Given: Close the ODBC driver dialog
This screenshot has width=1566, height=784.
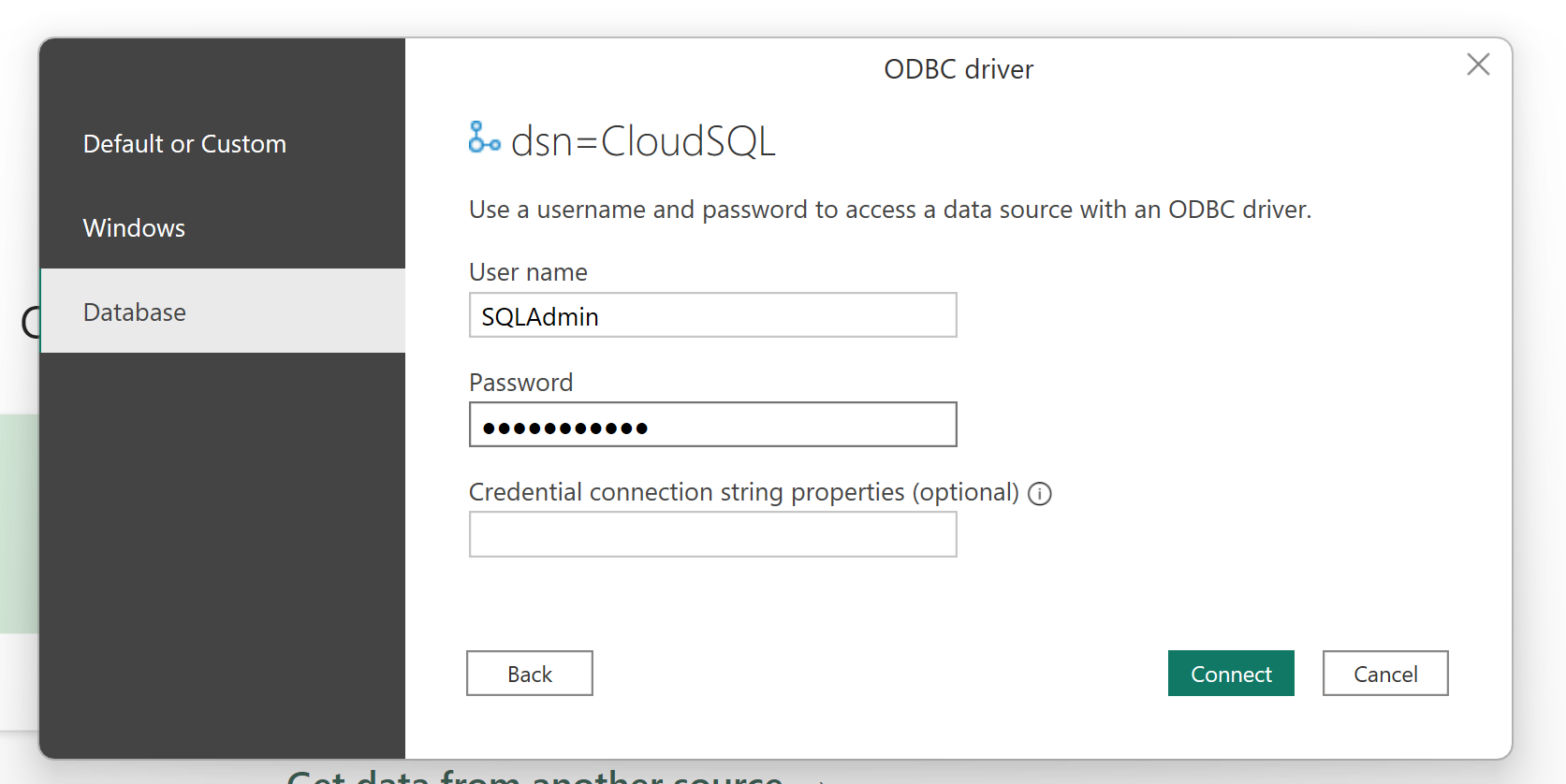Looking at the screenshot, I should tap(1477, 65).
